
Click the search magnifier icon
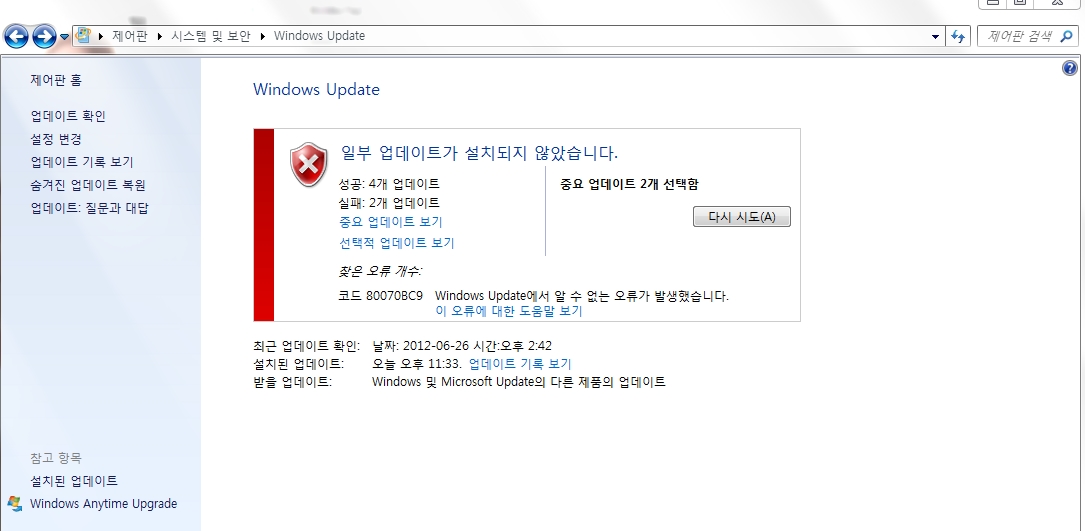(1066, 37)
